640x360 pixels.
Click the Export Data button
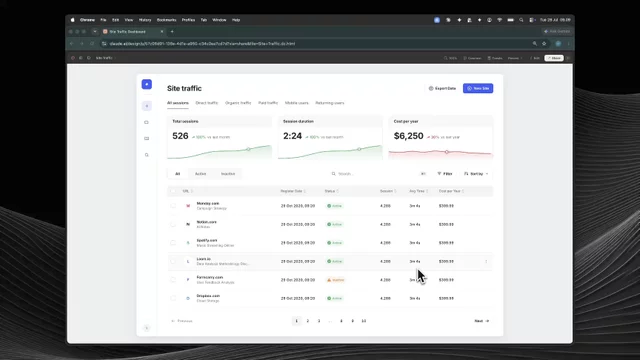point(442,88)
